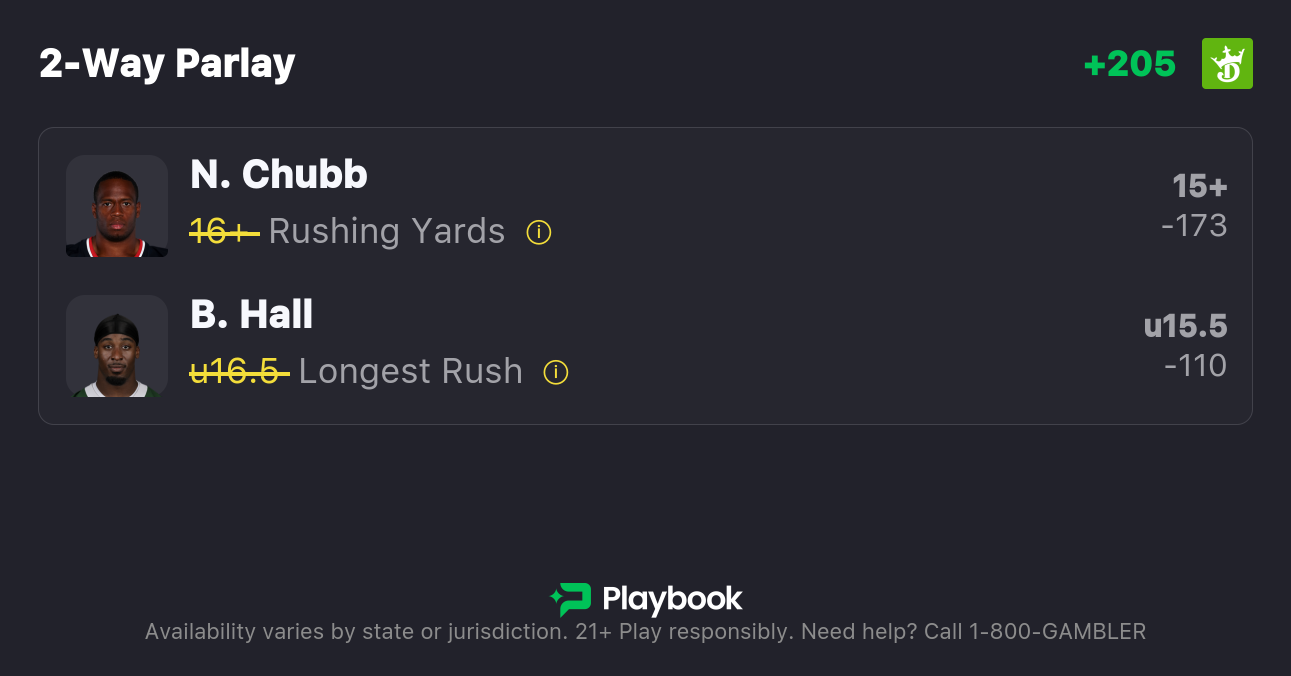The height and width of the screenshot is (676, 1291).
Task: Open B. Hall's player headshot
Action: [x=117, y=346]
